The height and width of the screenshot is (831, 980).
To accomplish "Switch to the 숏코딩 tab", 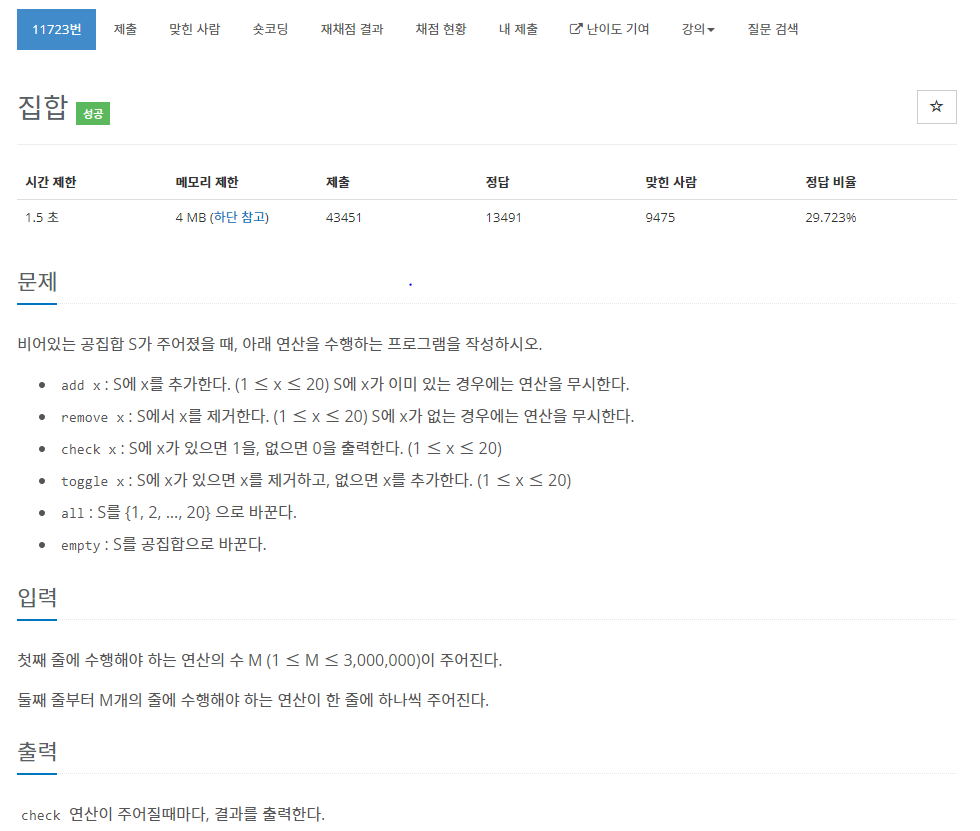I will [270, 29].
